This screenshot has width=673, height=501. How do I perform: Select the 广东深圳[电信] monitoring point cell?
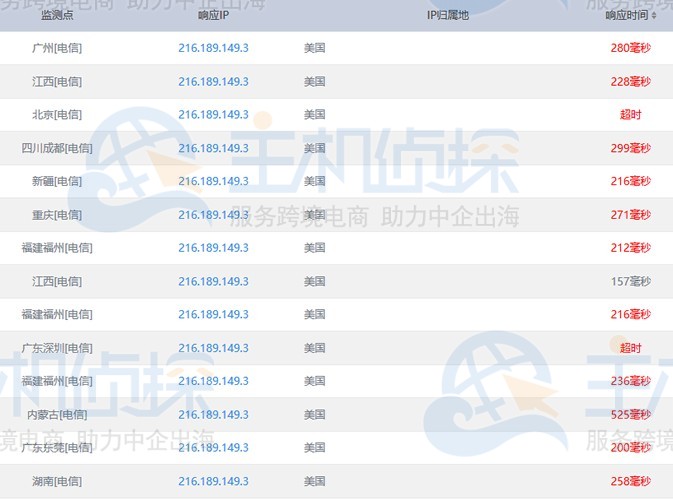point(57,348)
